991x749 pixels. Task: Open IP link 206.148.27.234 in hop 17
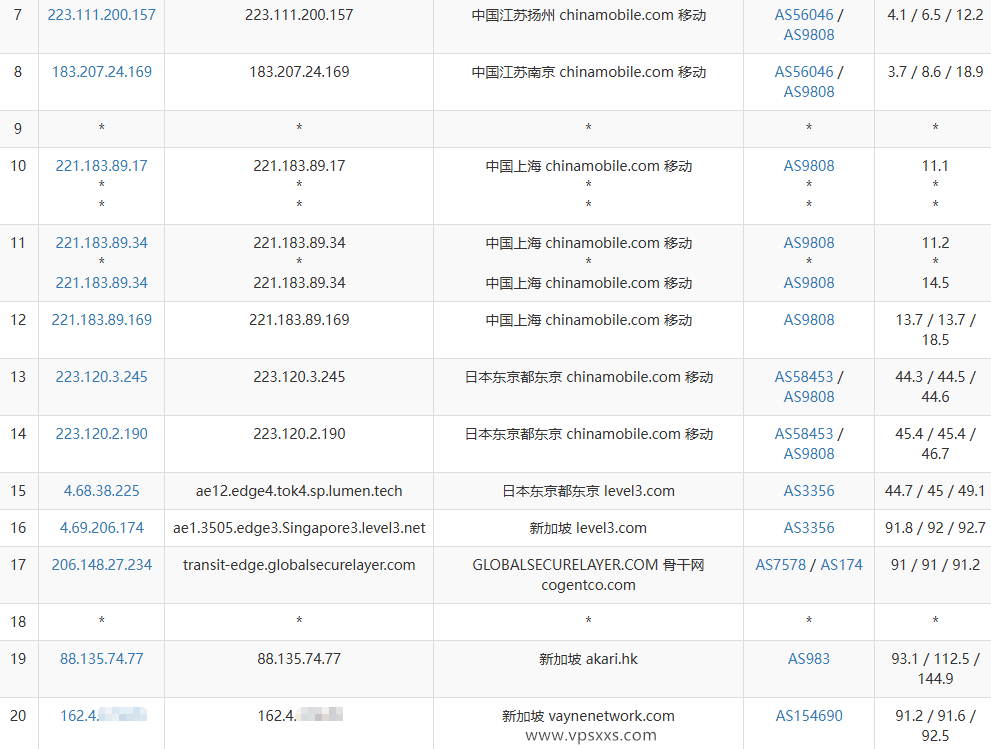[x=102, y=564]
